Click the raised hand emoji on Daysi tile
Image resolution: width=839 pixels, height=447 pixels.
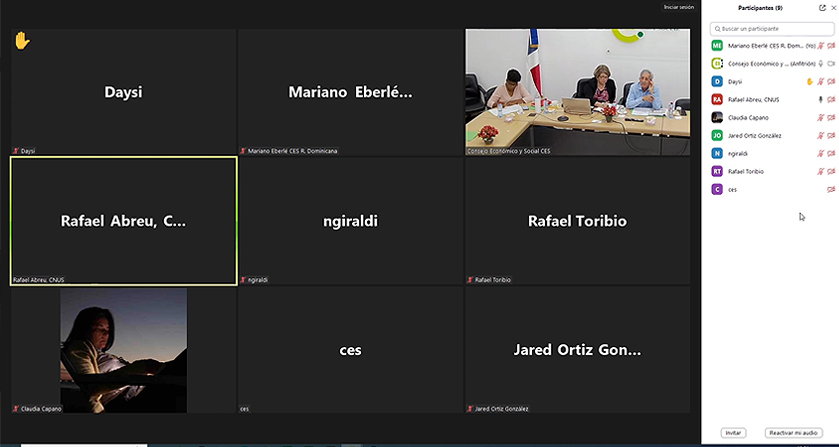coord(22,41)
